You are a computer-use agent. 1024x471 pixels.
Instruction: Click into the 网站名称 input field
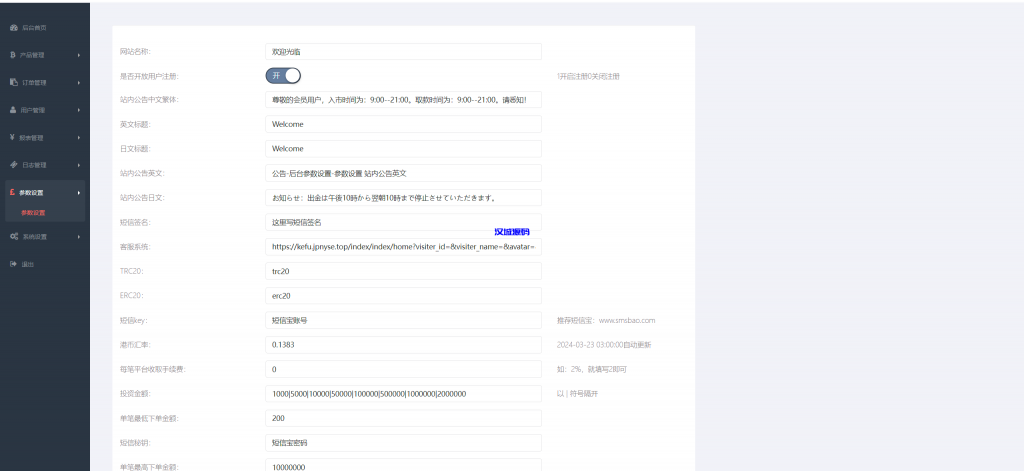coord(403,51)
